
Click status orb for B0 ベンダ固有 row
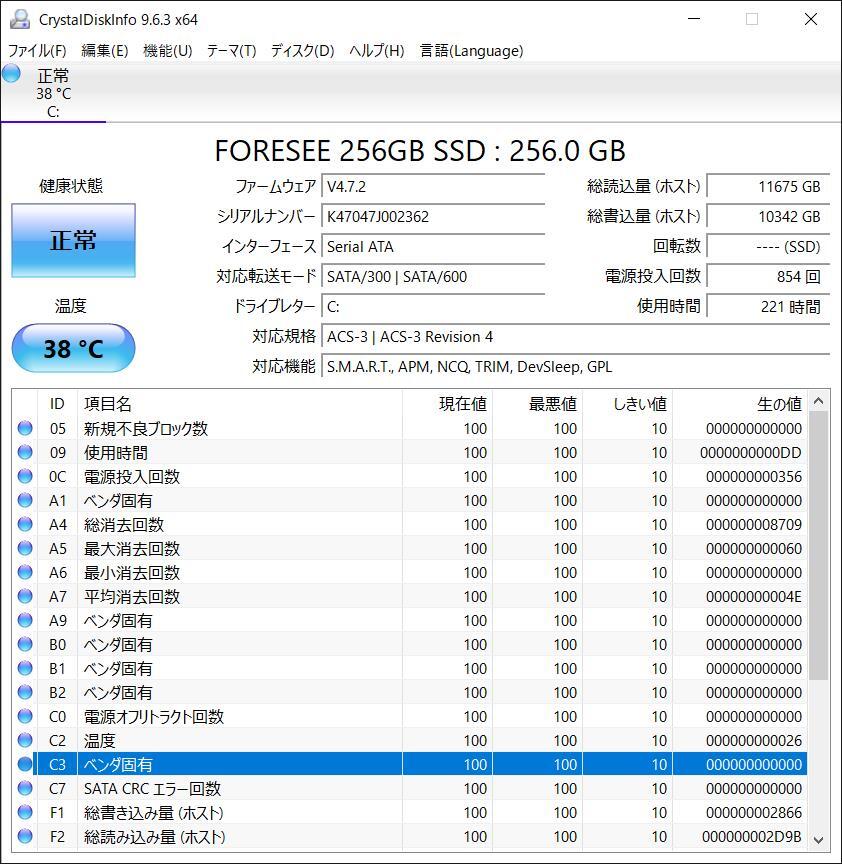pyautogui.click(x=25, y=644)
